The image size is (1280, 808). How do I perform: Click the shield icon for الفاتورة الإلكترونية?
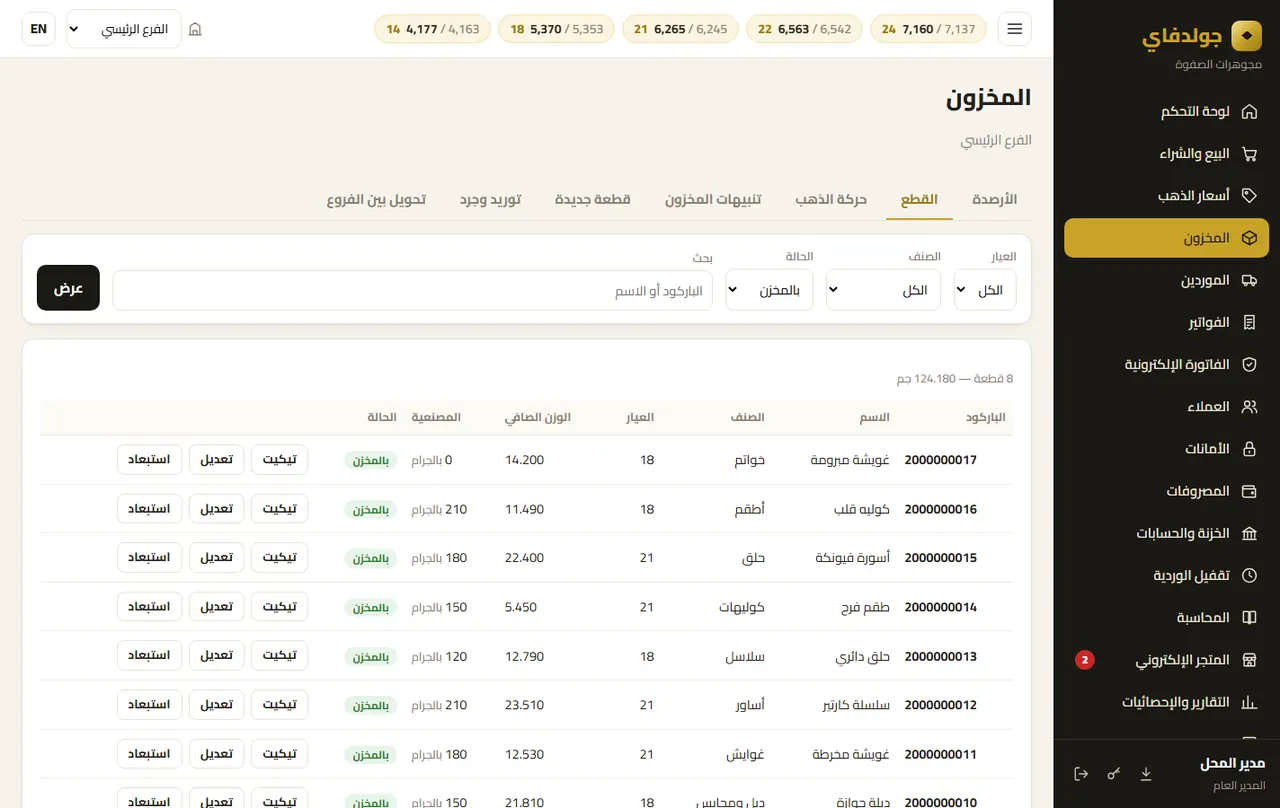1249,365
